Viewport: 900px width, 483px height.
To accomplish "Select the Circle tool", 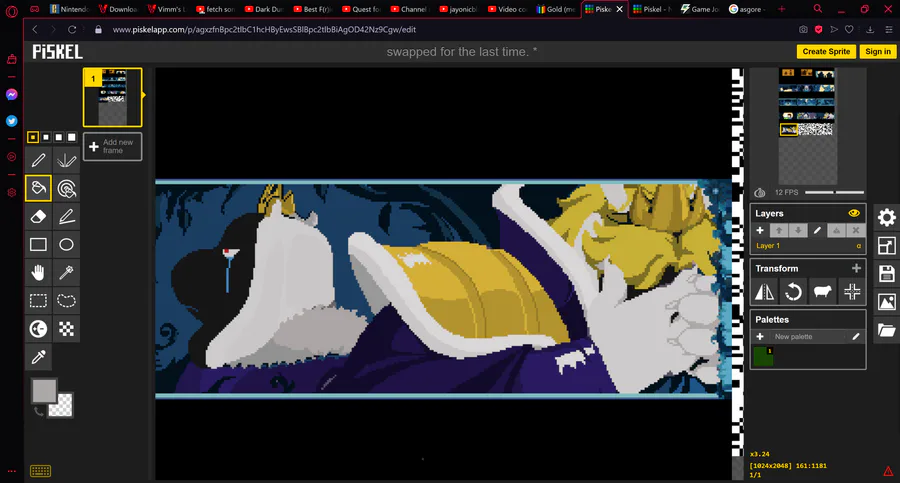I will (66, 245).
